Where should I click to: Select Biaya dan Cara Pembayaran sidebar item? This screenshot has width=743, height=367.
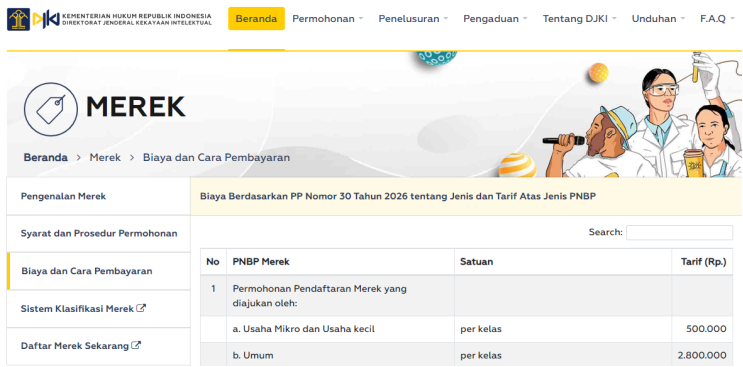pyautogui.click(x=99, y=271)
